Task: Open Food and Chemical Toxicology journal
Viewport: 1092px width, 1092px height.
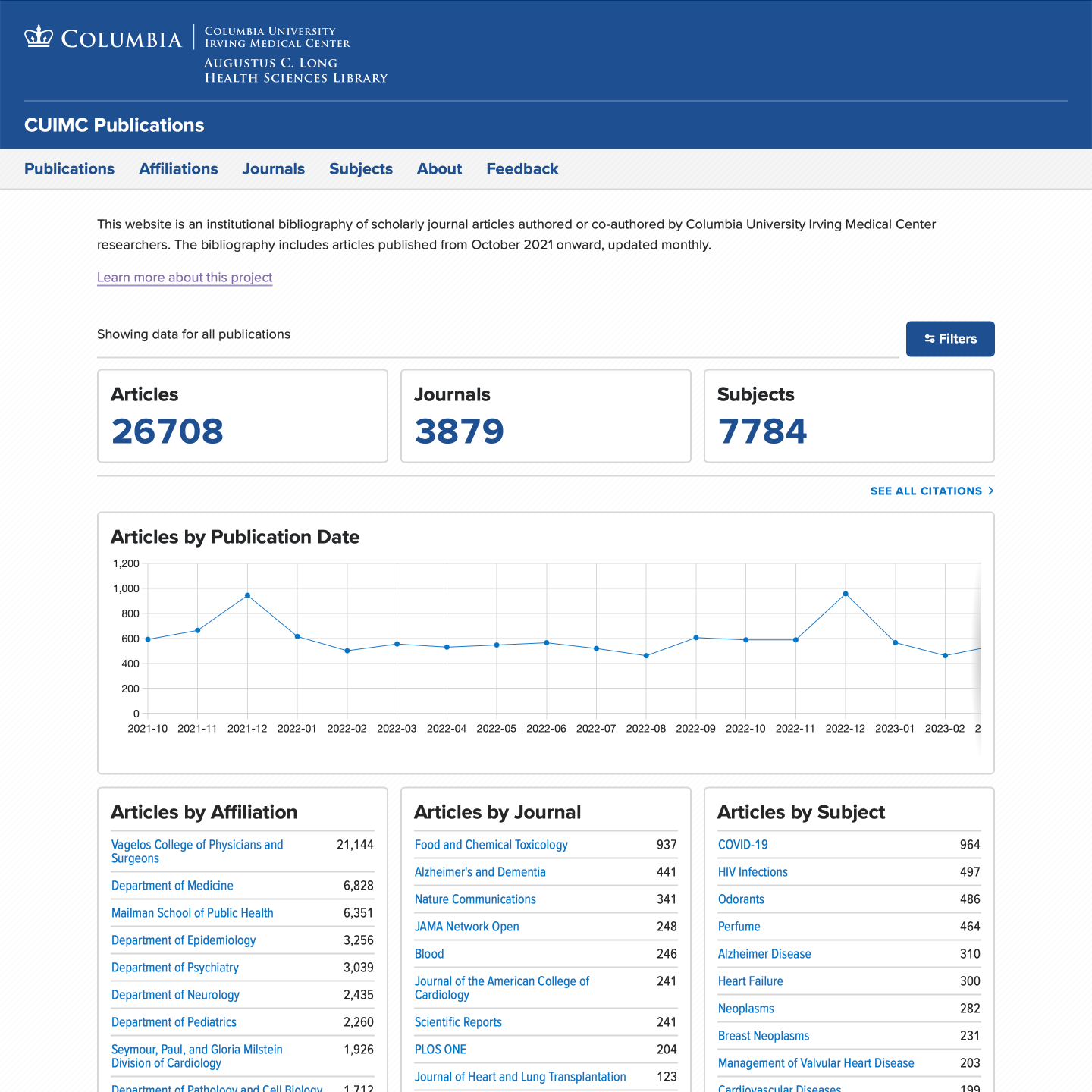Action: pyautogui.click(x=491, y=845)
